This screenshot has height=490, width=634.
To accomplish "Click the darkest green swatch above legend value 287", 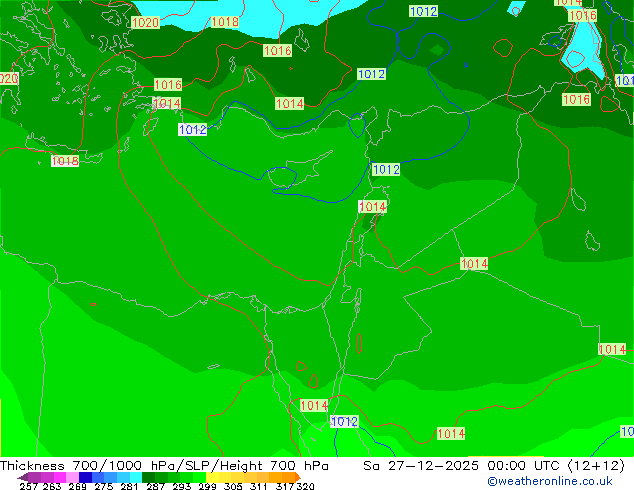I will point(149,477).
